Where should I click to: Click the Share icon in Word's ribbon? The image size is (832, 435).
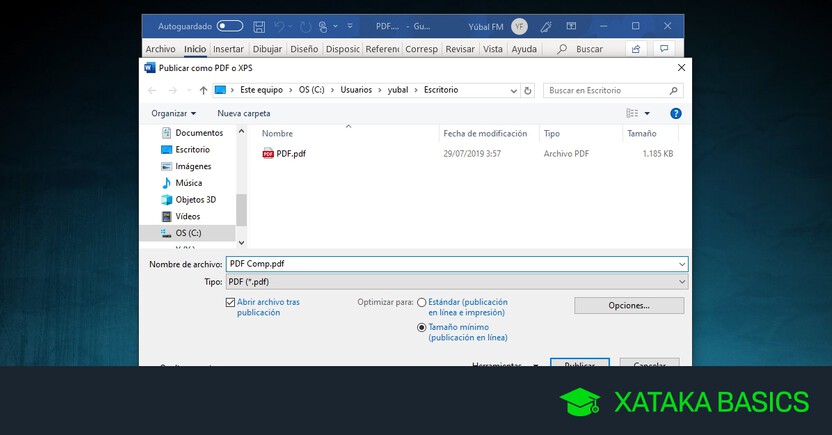pos(636,48)
